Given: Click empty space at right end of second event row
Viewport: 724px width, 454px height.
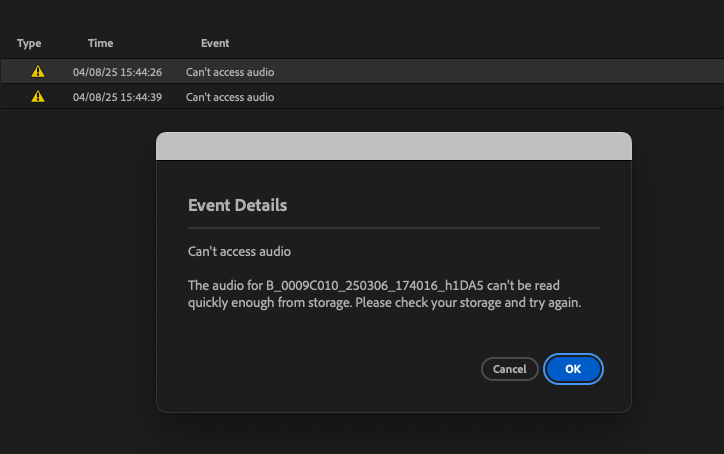Looking at the screenshot, I should 650,97.
